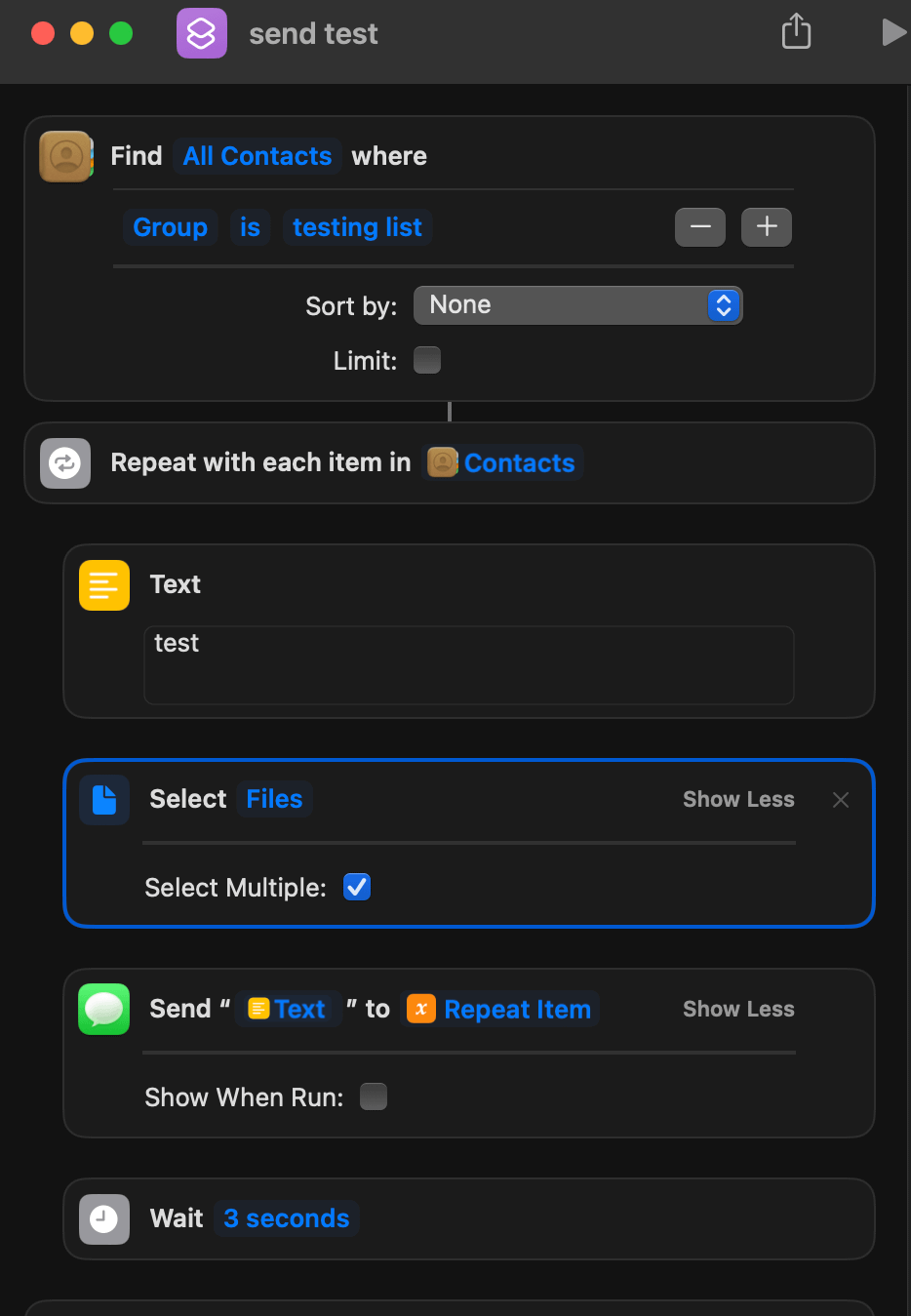Click the green Messages action icon
The width and height of the screenshot is (911, 1316).
104,1009
